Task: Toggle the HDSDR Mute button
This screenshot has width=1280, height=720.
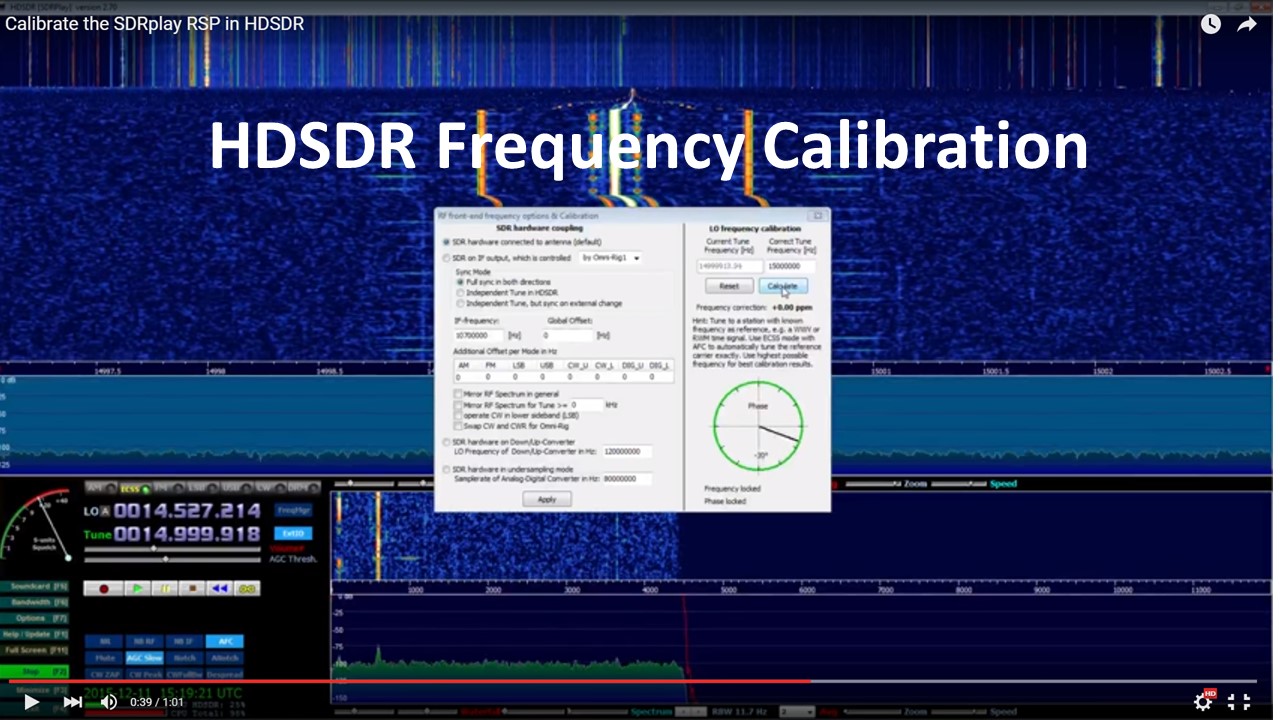Action: click(x=104, y=658)
